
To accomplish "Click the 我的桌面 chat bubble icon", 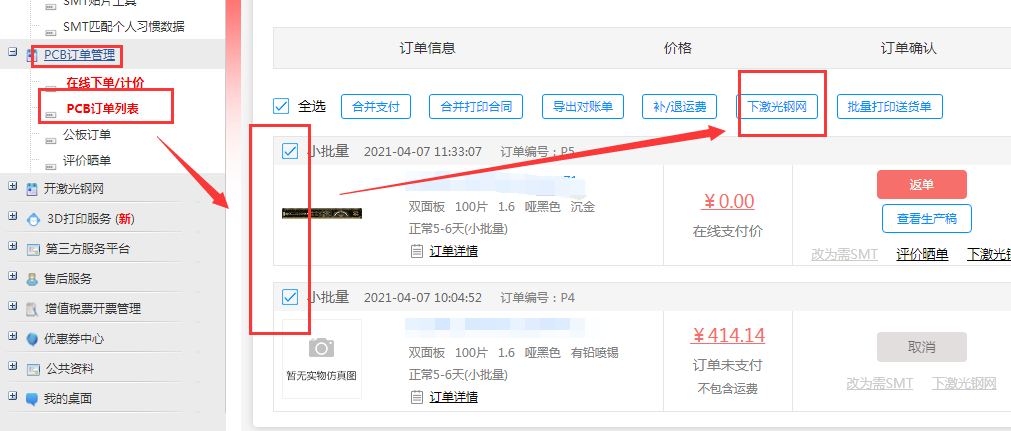I will 33,399.
